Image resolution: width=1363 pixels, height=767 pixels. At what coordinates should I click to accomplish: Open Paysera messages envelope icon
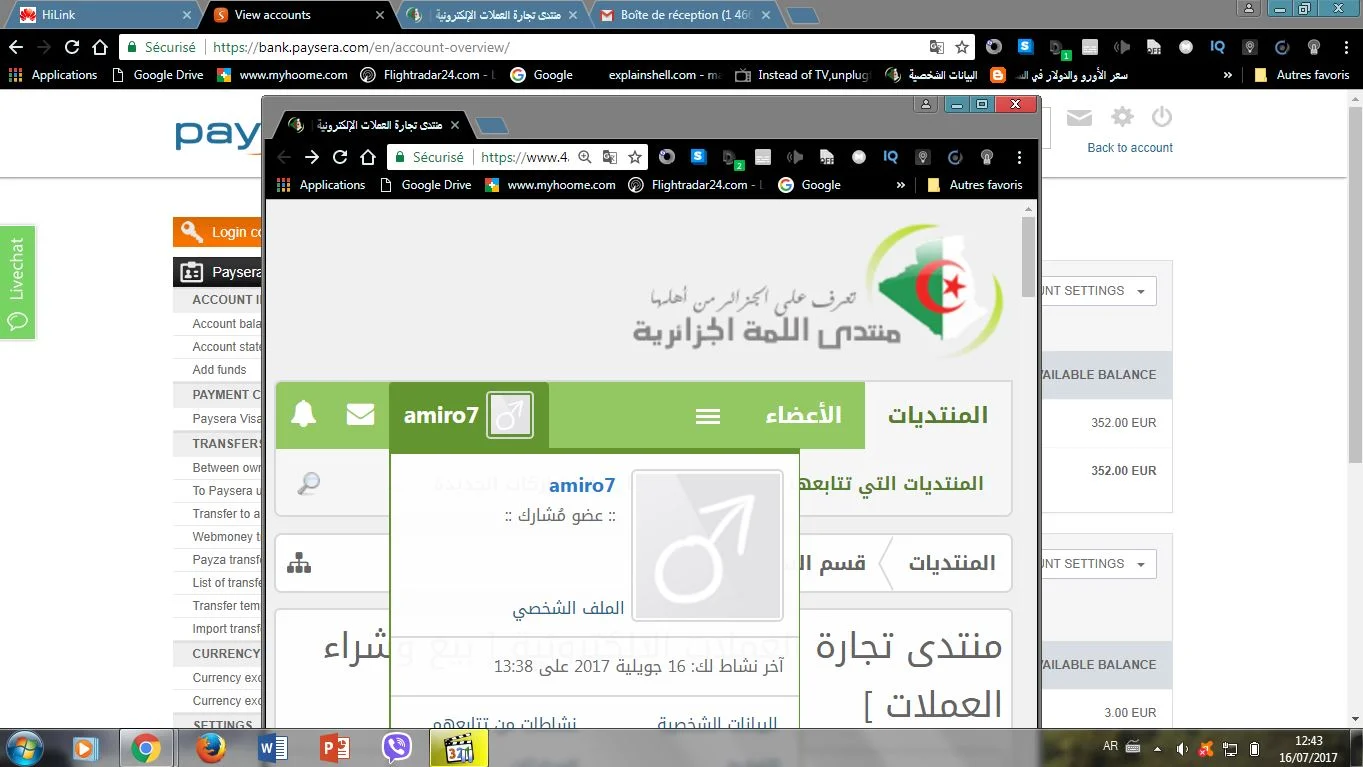pos(1078,118)
